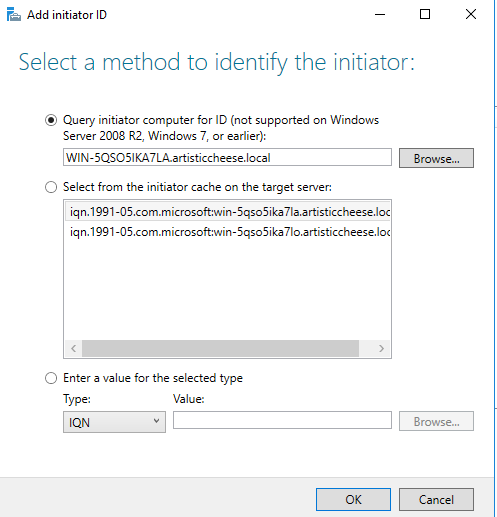Click into the Value text field
Image resolution: width=497 pixels, height=517 pixels.
point(282,420)
